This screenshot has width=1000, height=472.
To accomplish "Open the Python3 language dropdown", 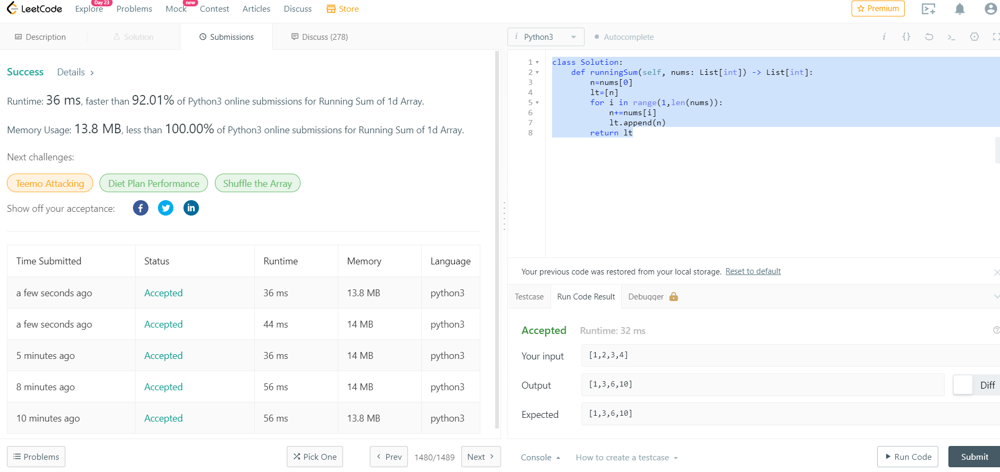I will pyautogui.click(x=545, y=37).
